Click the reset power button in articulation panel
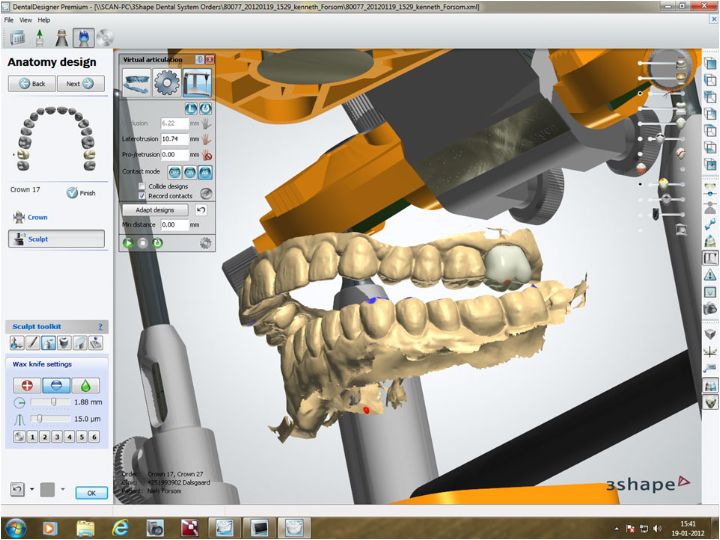720x540 pixels. coord(205,109)
